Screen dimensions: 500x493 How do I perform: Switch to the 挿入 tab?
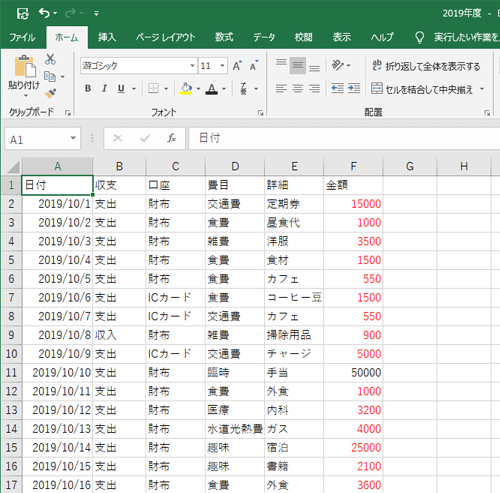[107, 37]
